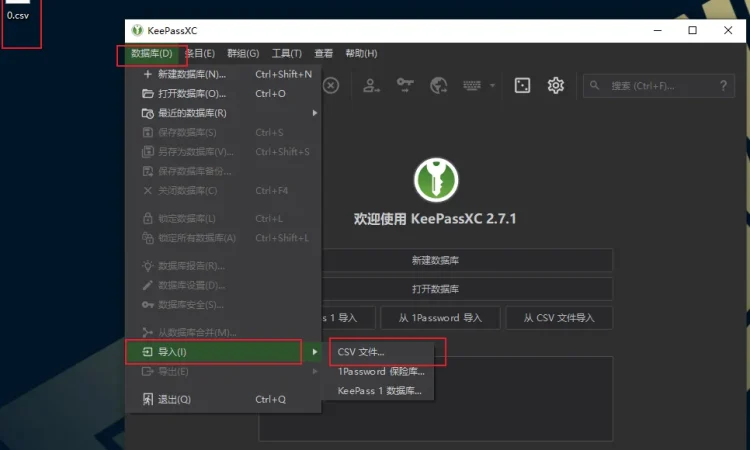
Task: Open the 帮助(H) menu
Action: coord(361,54)
